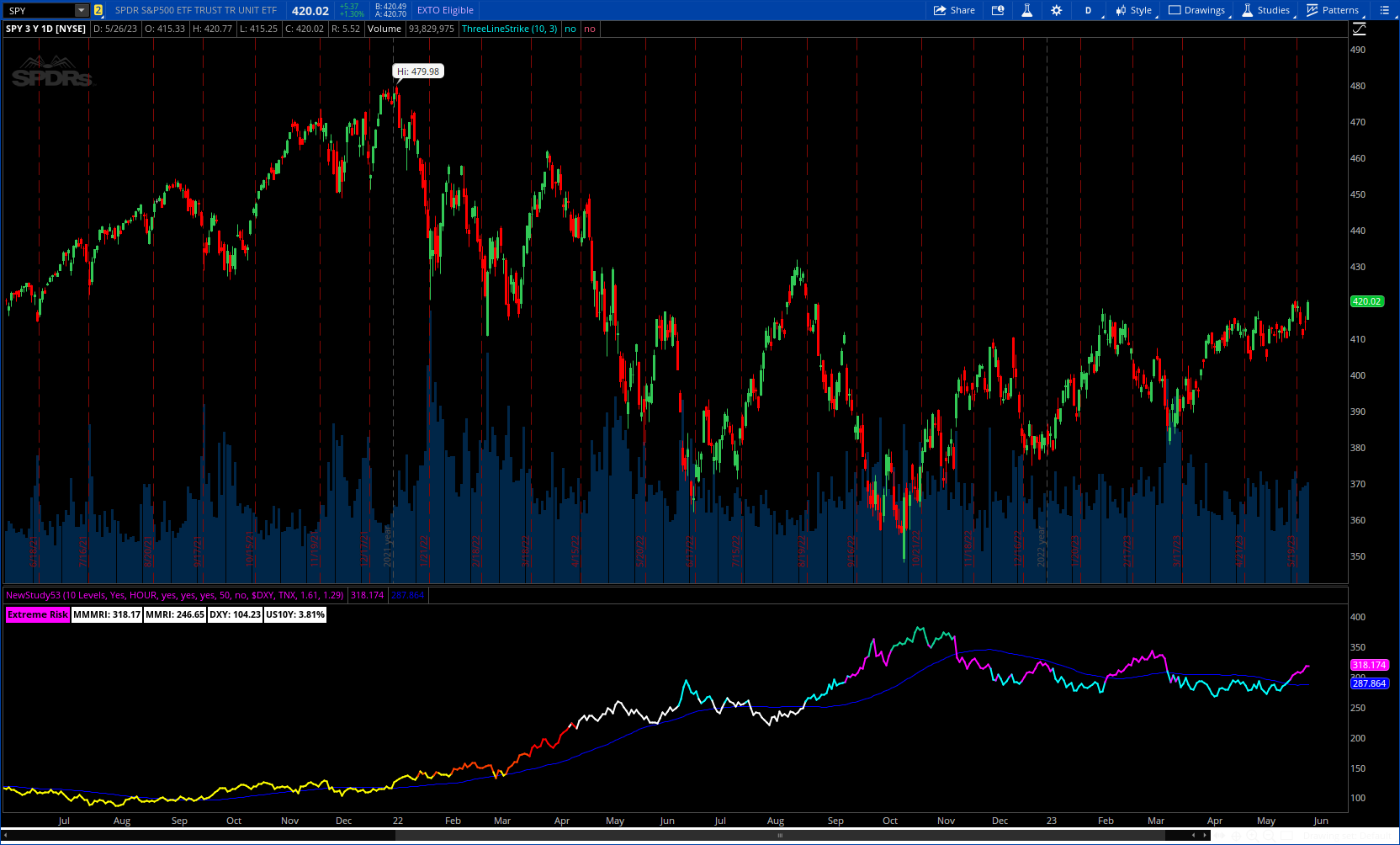Click the right arrow at scrollbar right end
This screenshot has width=1400, height=845.
click(x=1206, y=836)
